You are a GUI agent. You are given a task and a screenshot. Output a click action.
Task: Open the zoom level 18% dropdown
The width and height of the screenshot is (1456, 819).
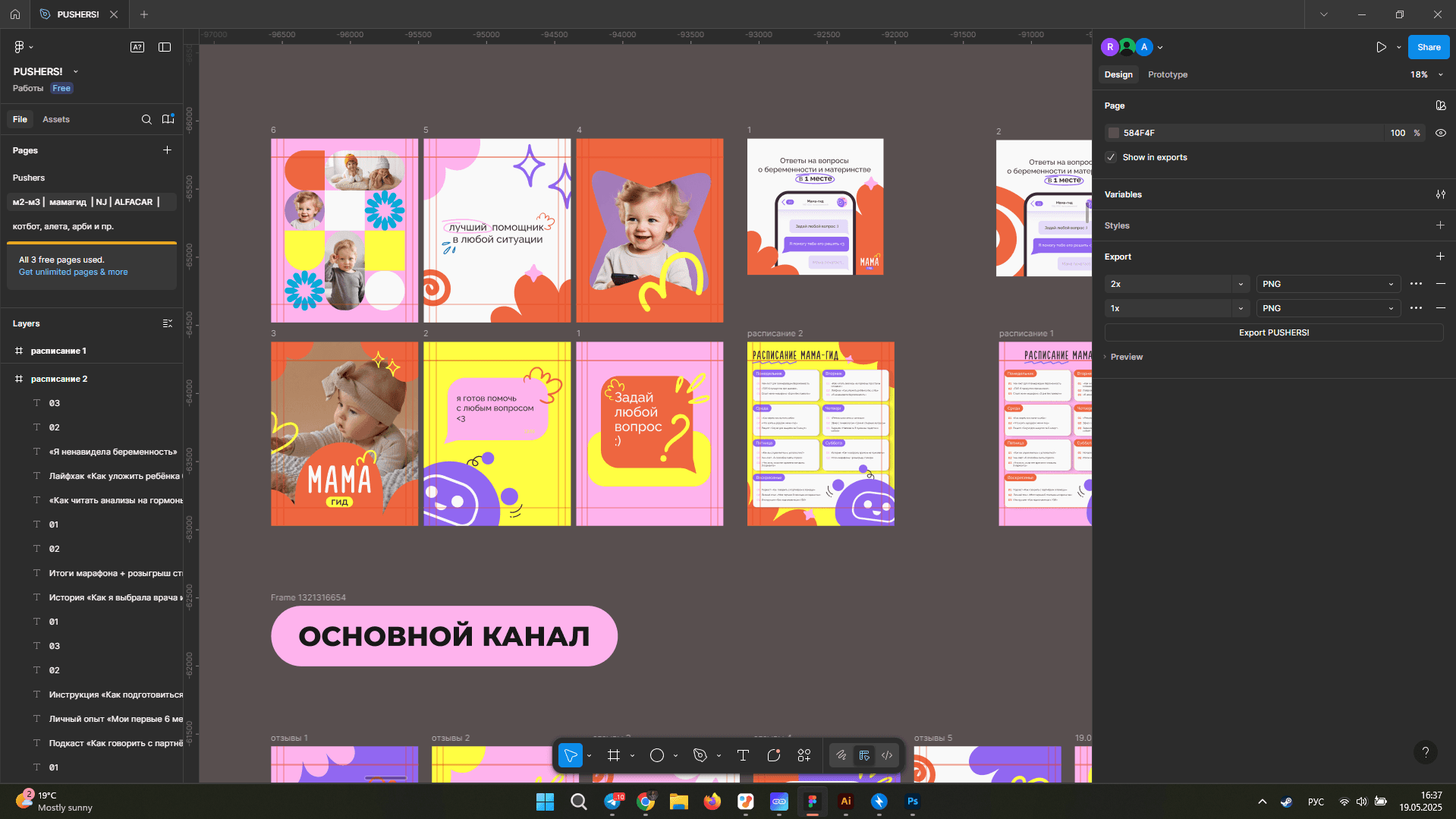1426,74
